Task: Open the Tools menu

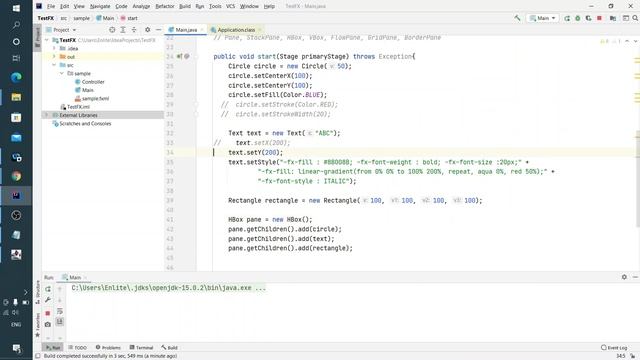Action: tap(215, 6)
